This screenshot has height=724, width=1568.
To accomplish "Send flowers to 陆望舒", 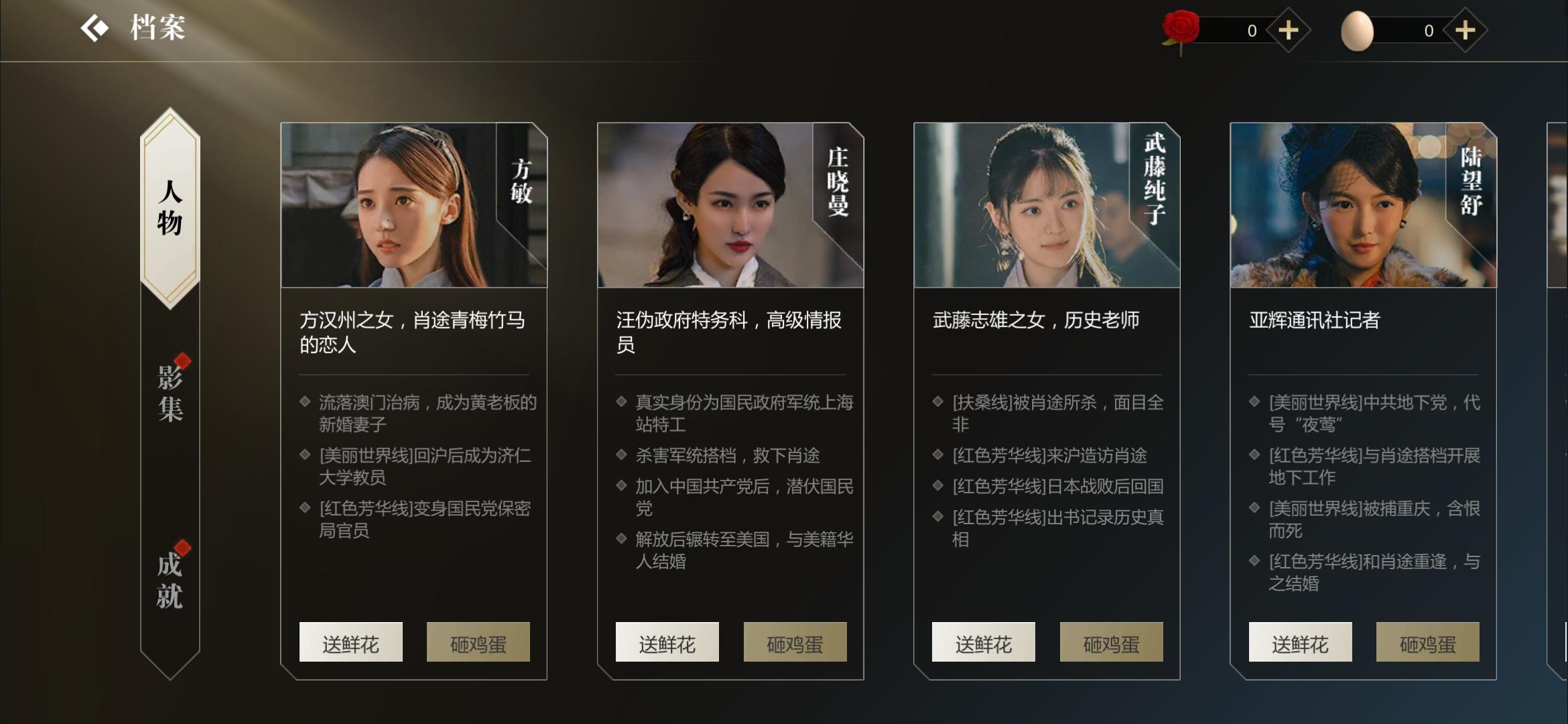I will point(1301,642).
